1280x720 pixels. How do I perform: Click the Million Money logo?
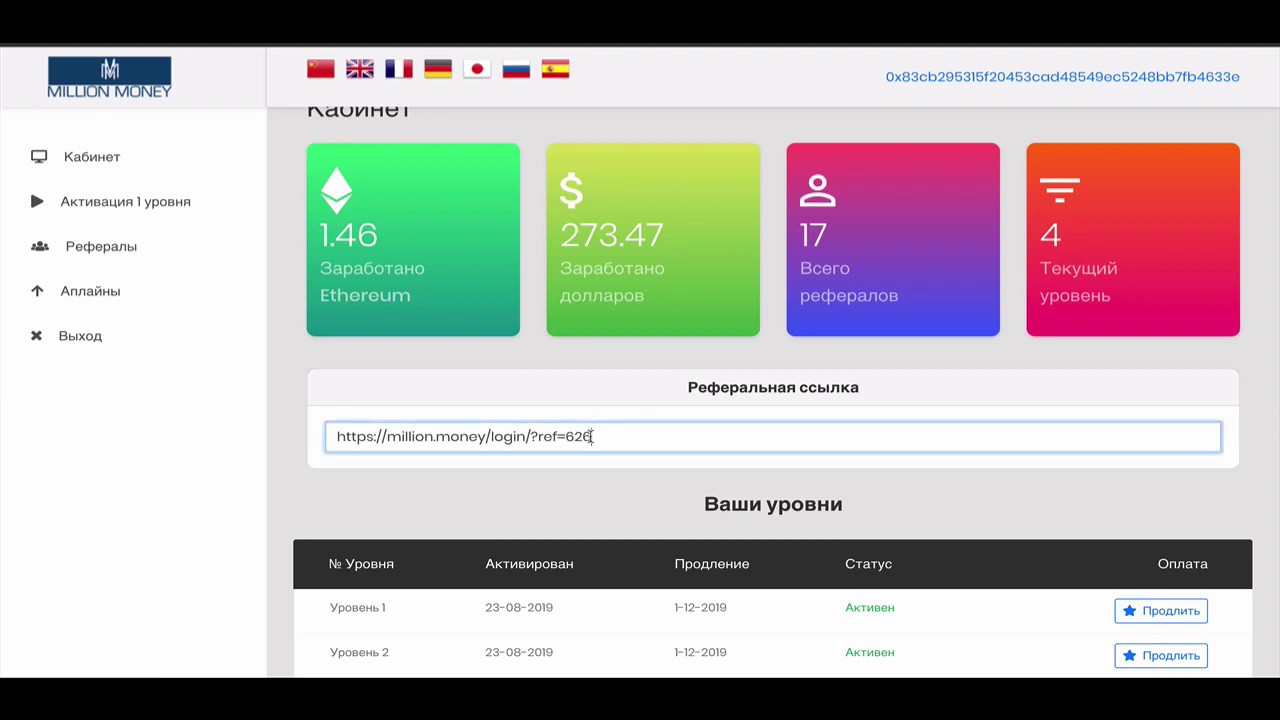click(x=110, y=77)
